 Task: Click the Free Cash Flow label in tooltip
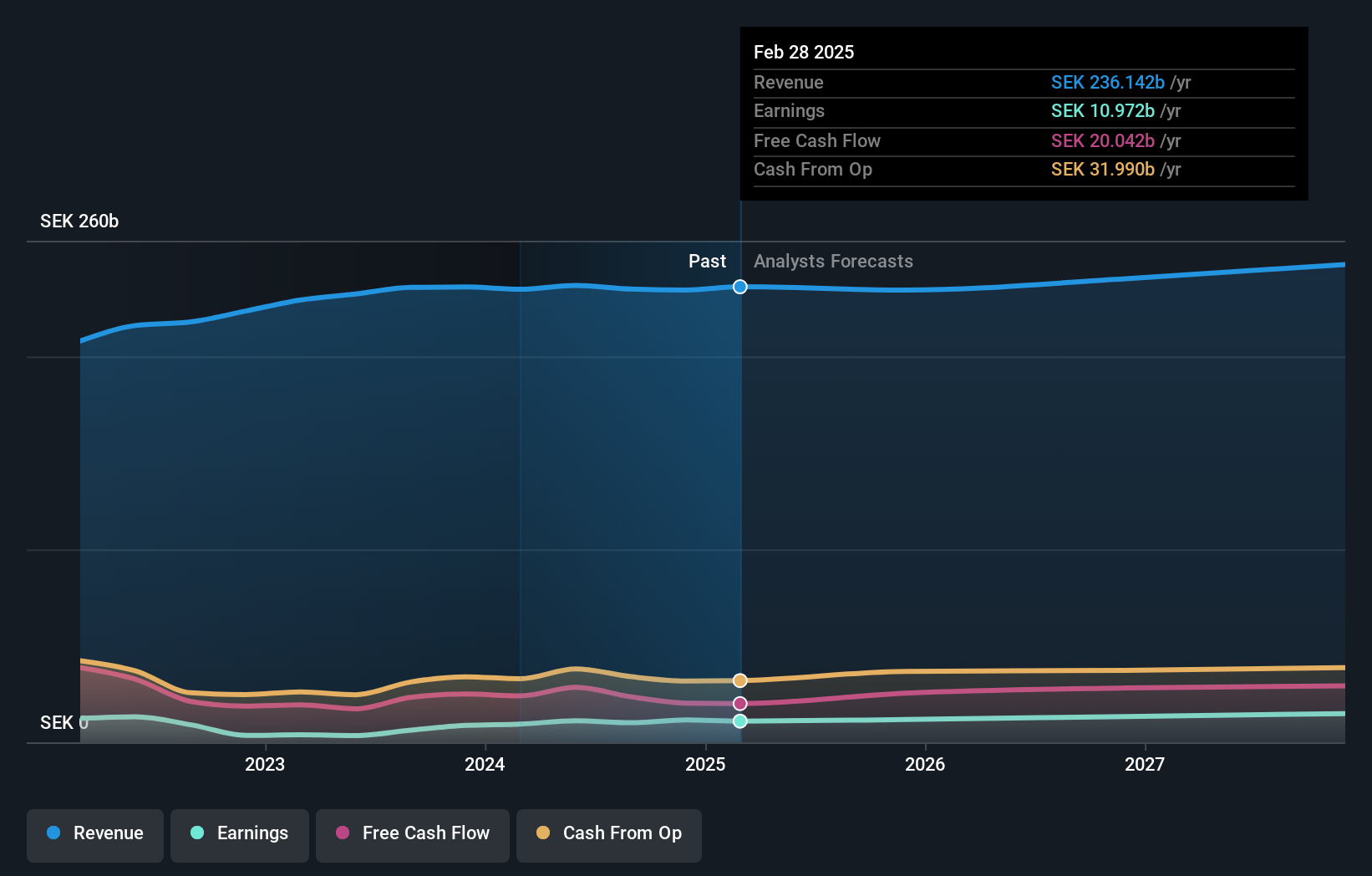tap(817, 140)
